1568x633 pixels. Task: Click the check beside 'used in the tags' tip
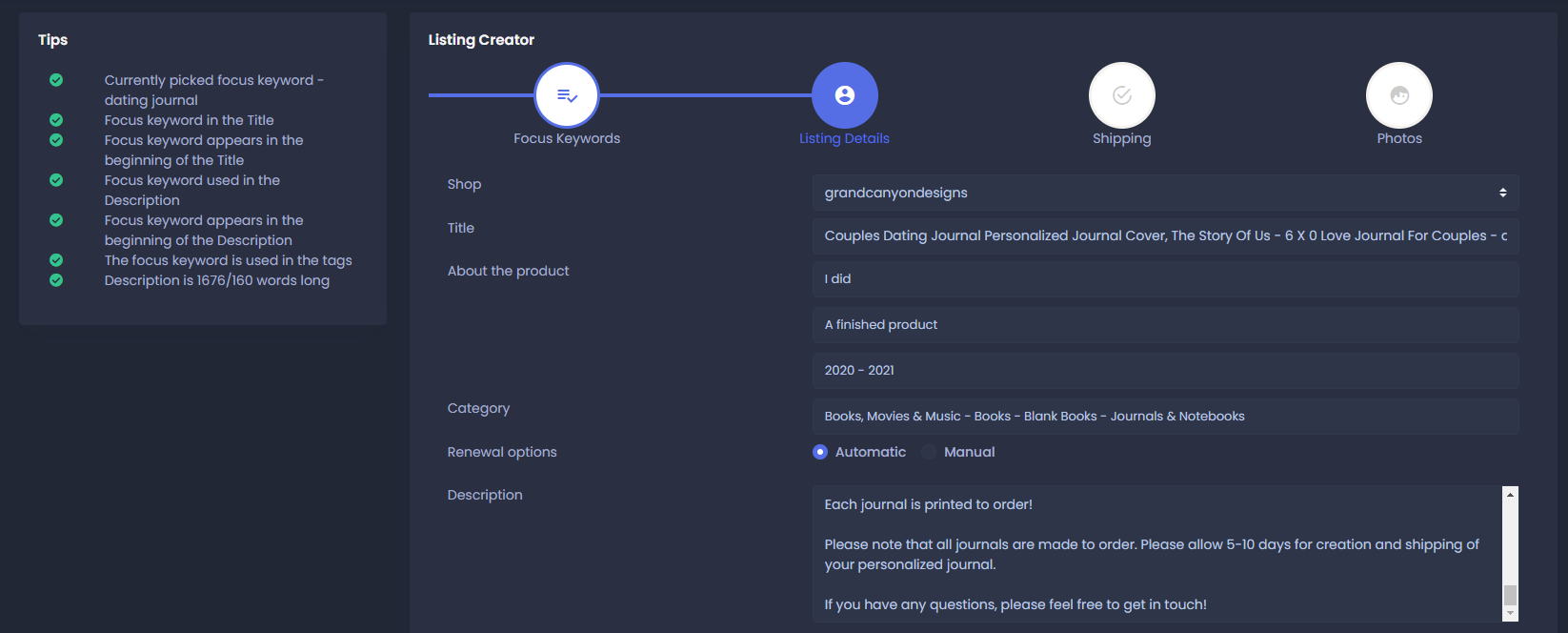pyautogui.click(x=56, y=260)
